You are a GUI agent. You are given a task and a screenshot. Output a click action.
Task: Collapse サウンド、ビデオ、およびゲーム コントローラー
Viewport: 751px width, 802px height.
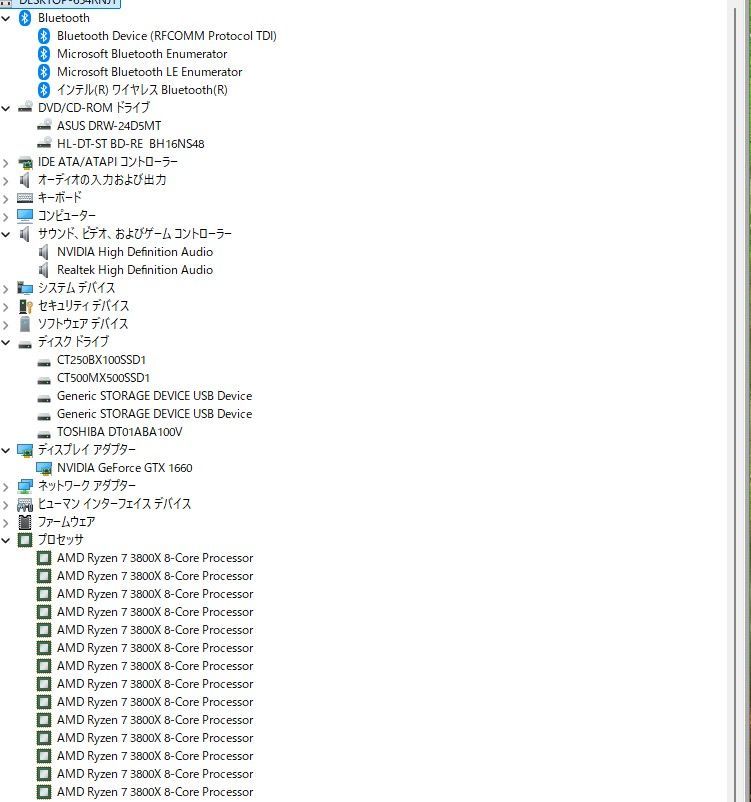pos(6,235)
